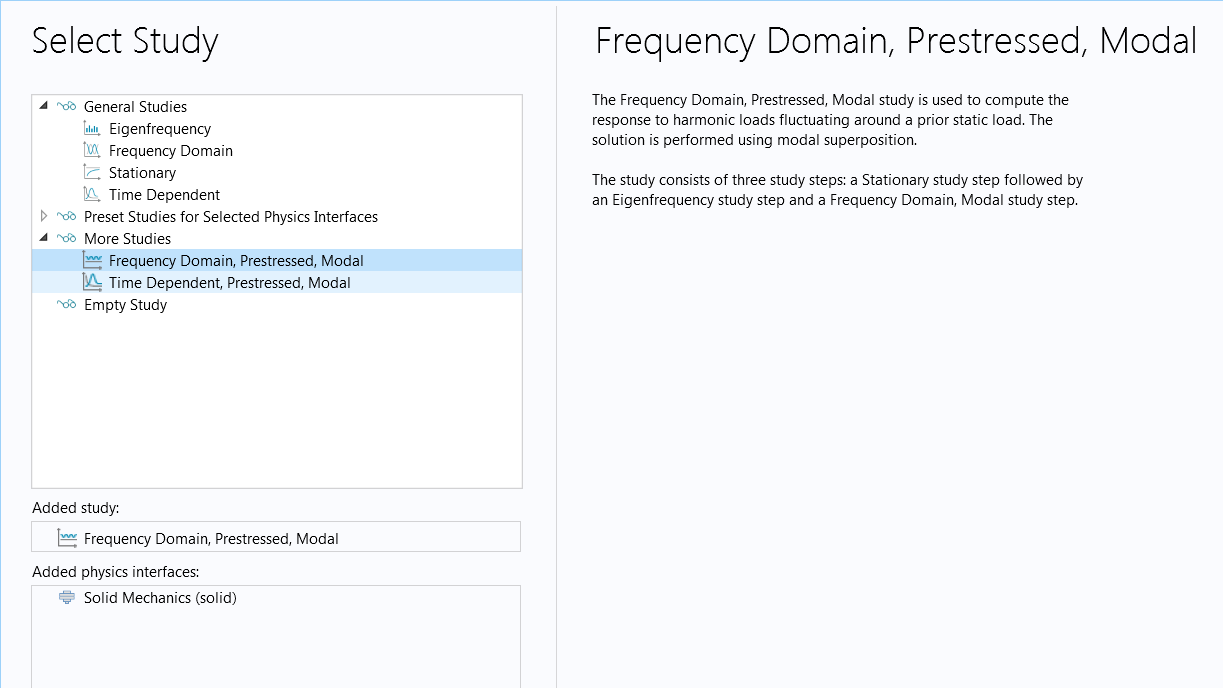Image resolution: width=1223 pixels, height=688 pixels.
Task: Click the More Studies glasses icon
Action: point(67,239)
